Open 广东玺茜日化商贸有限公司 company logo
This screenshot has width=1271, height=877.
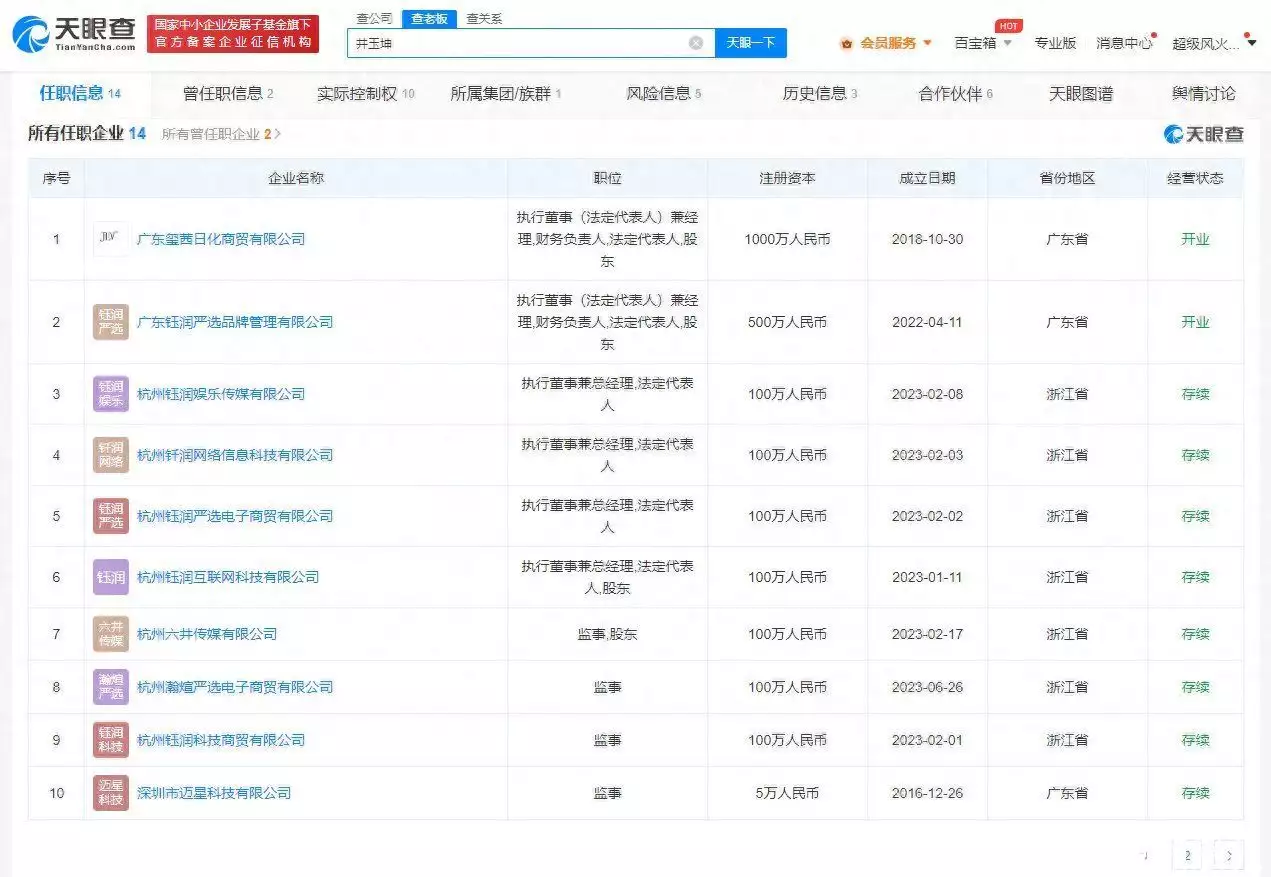111,239
